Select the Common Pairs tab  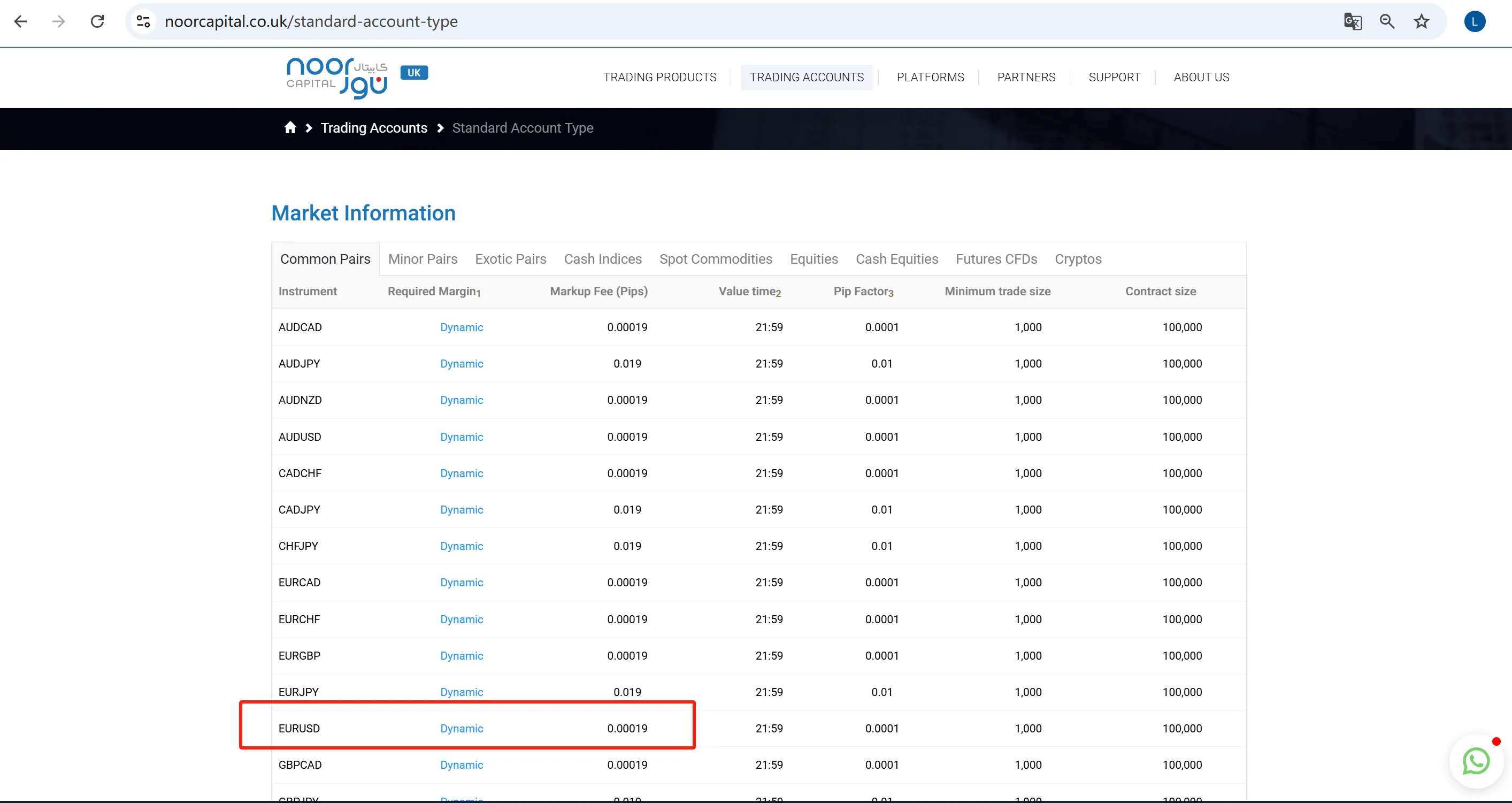pyautogui.click(x=325, y=259)
